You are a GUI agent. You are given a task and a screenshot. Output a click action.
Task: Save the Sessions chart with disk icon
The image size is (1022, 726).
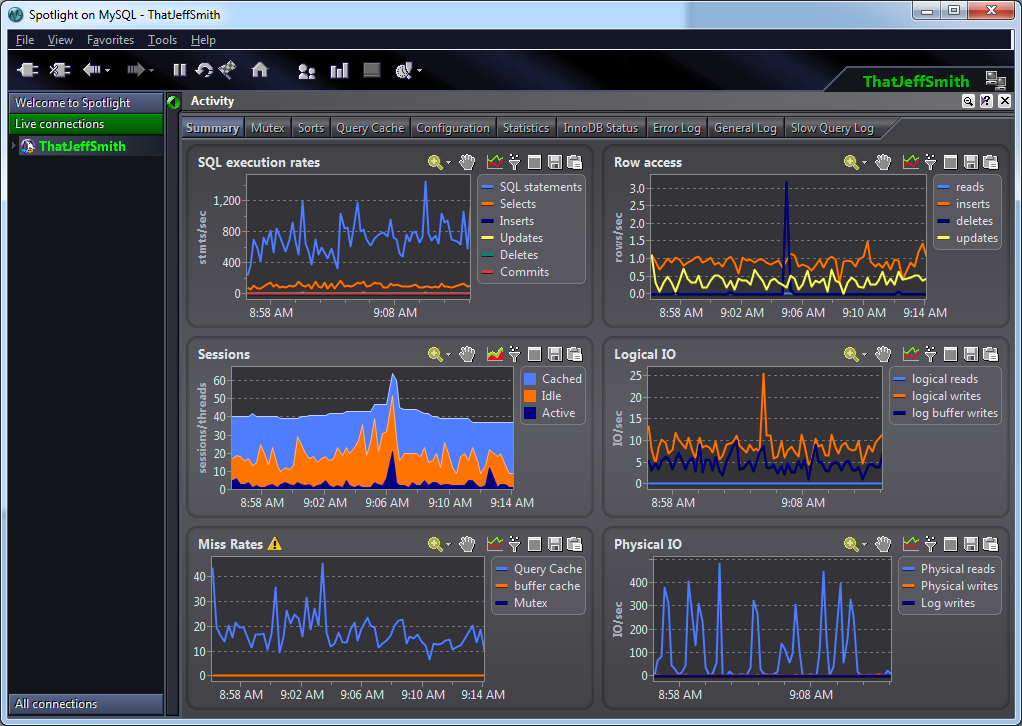point(555,354)
